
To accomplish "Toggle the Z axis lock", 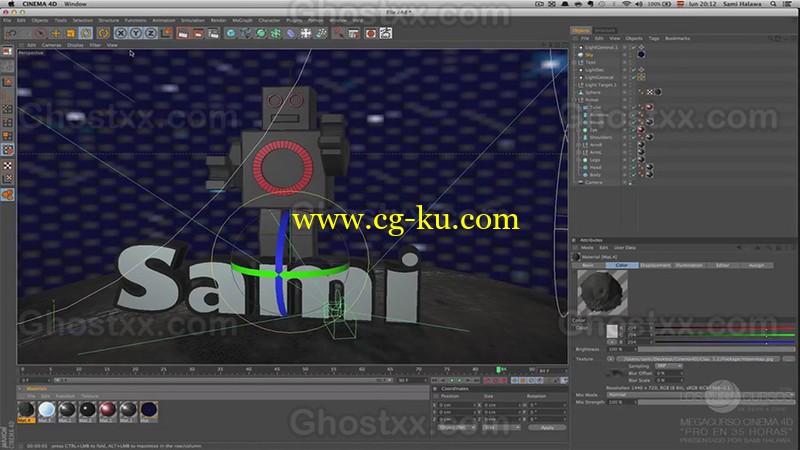I will 151,33.
